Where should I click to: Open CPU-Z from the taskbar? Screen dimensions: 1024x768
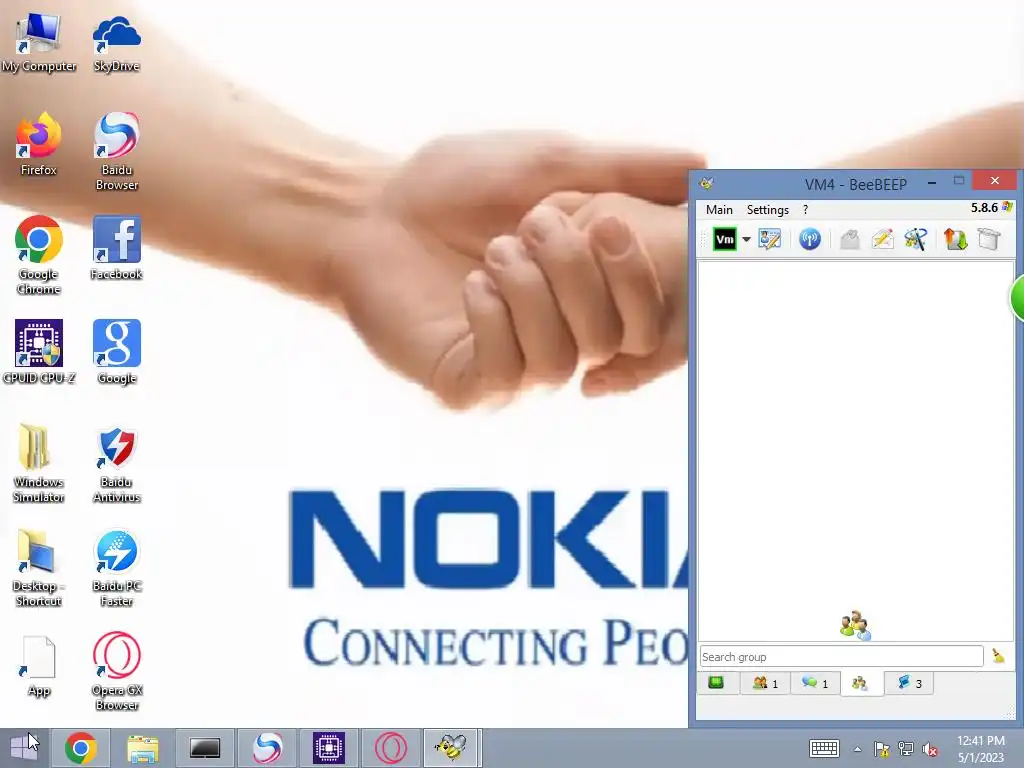[x=328, y=748]
